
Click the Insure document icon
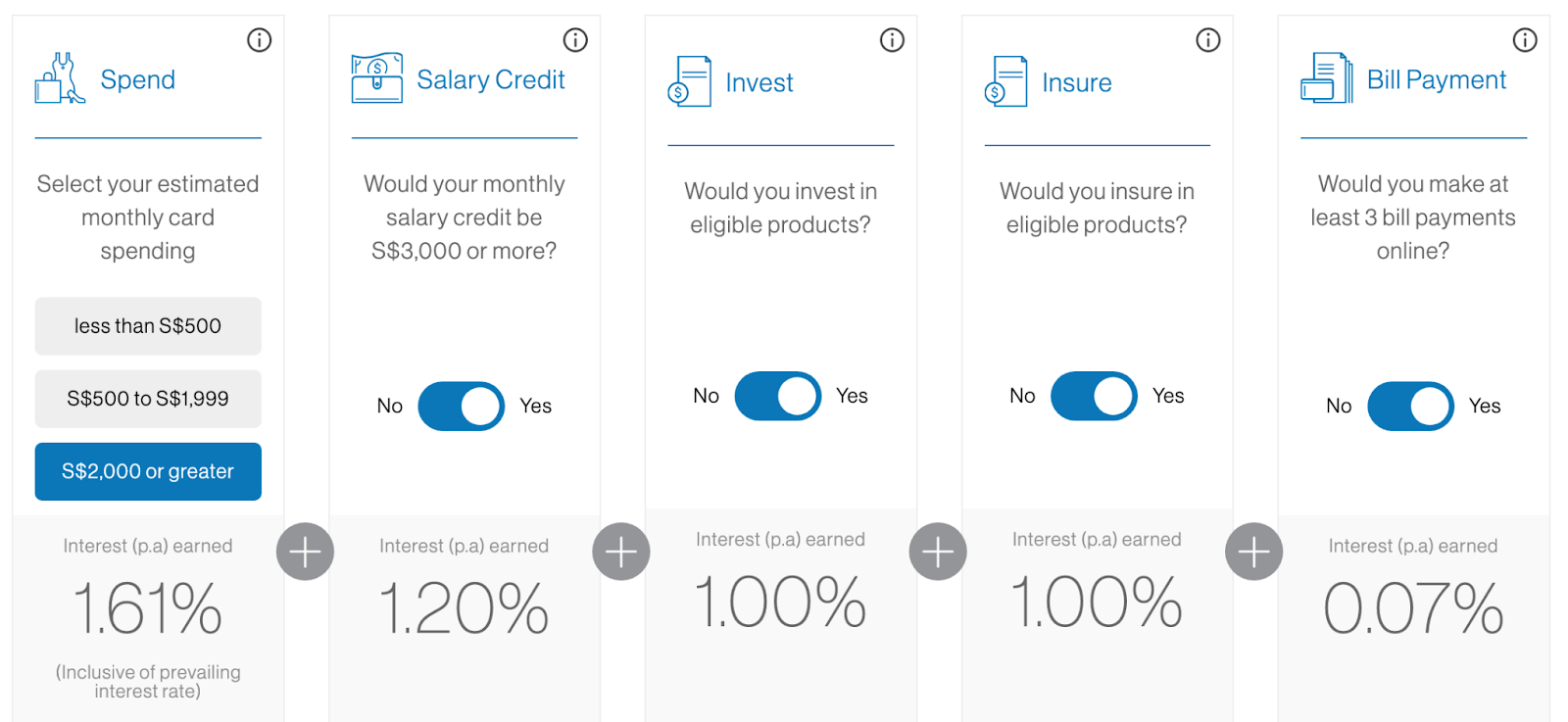(x=1006, y=81)
